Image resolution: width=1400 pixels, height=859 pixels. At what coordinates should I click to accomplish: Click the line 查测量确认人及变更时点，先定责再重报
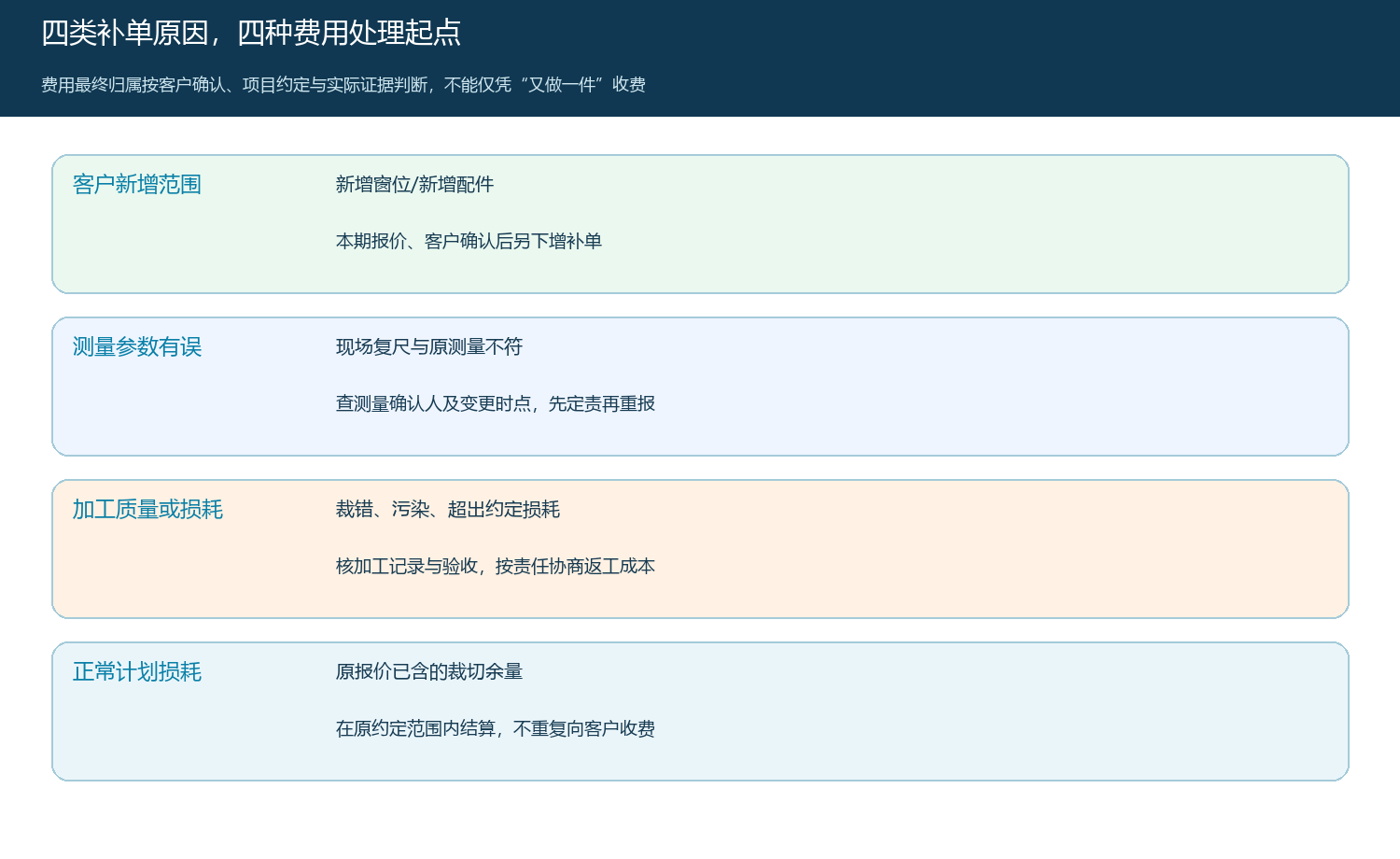click(x=496, y=403)
